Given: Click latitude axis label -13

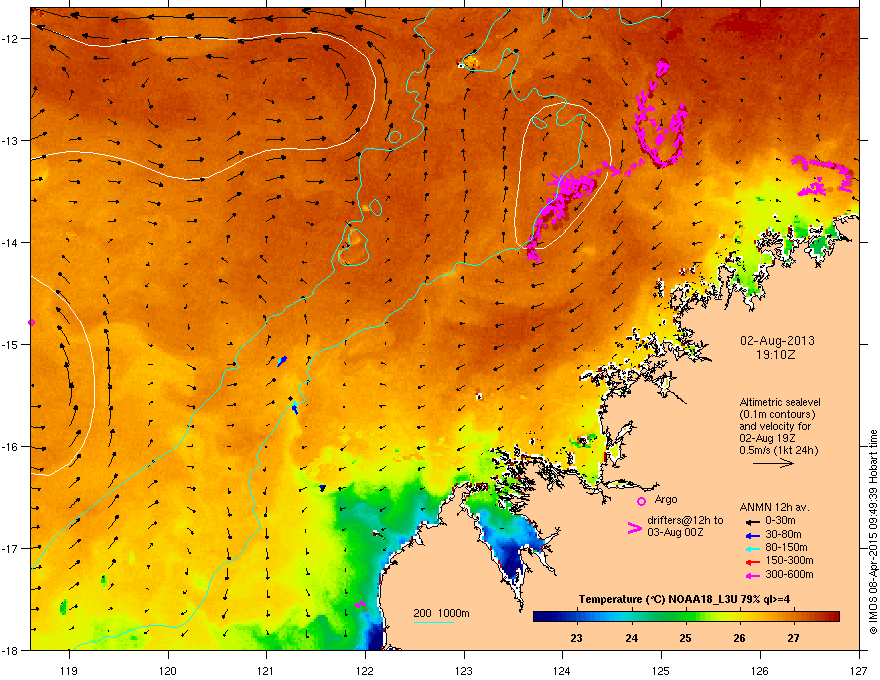Looking at the screenshot, I should [11, 140].
